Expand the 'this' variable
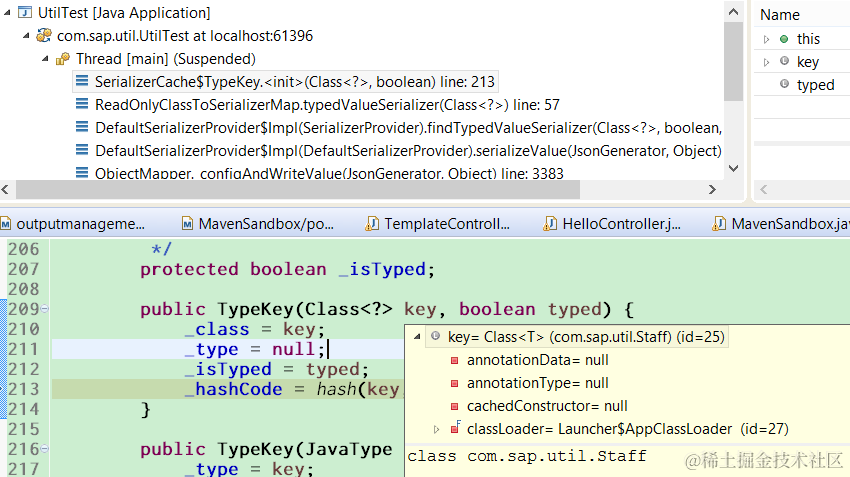850x477 pixels. tap(766, 39)
